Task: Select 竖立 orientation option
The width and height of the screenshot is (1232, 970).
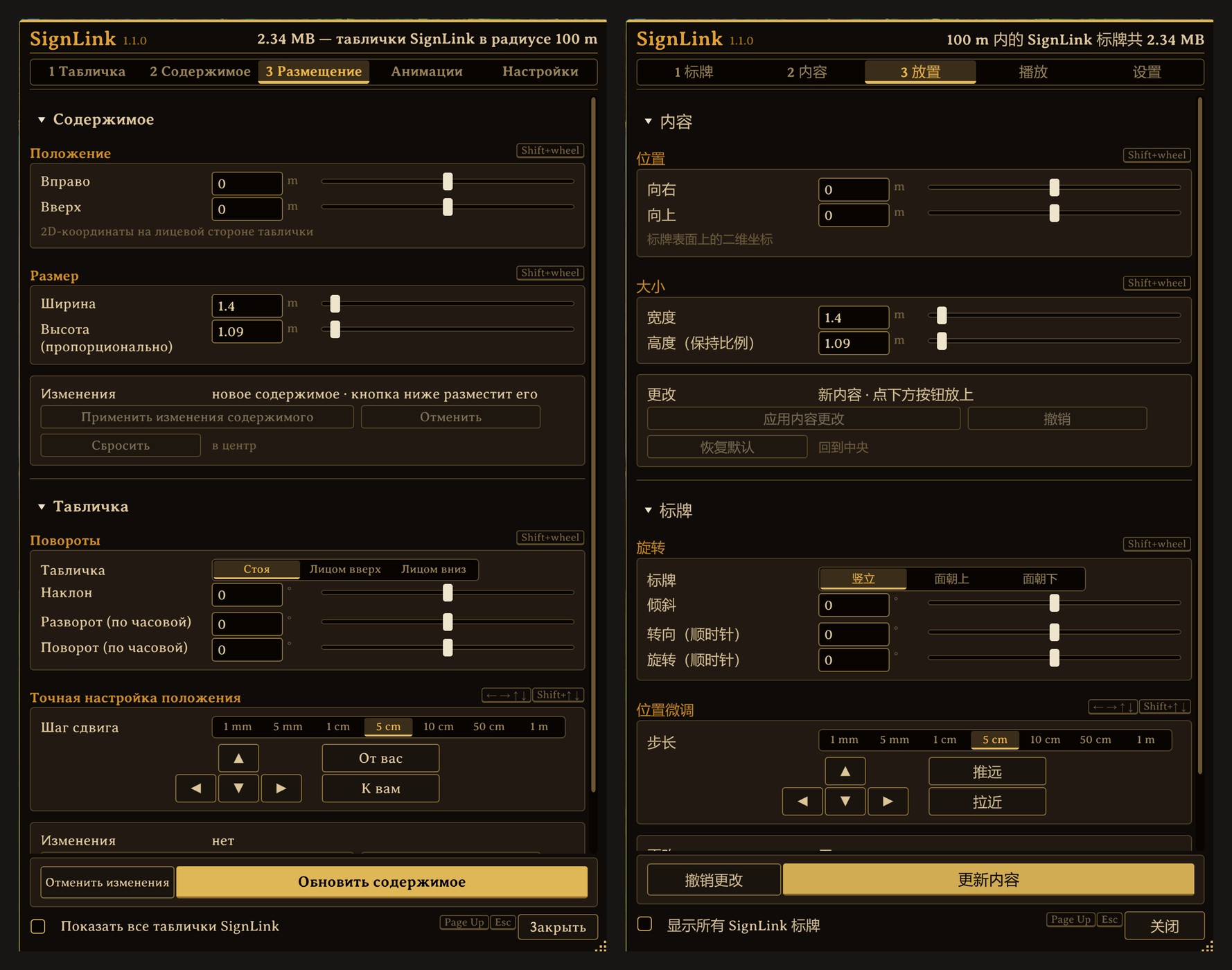Action: [x=863, y=579]
